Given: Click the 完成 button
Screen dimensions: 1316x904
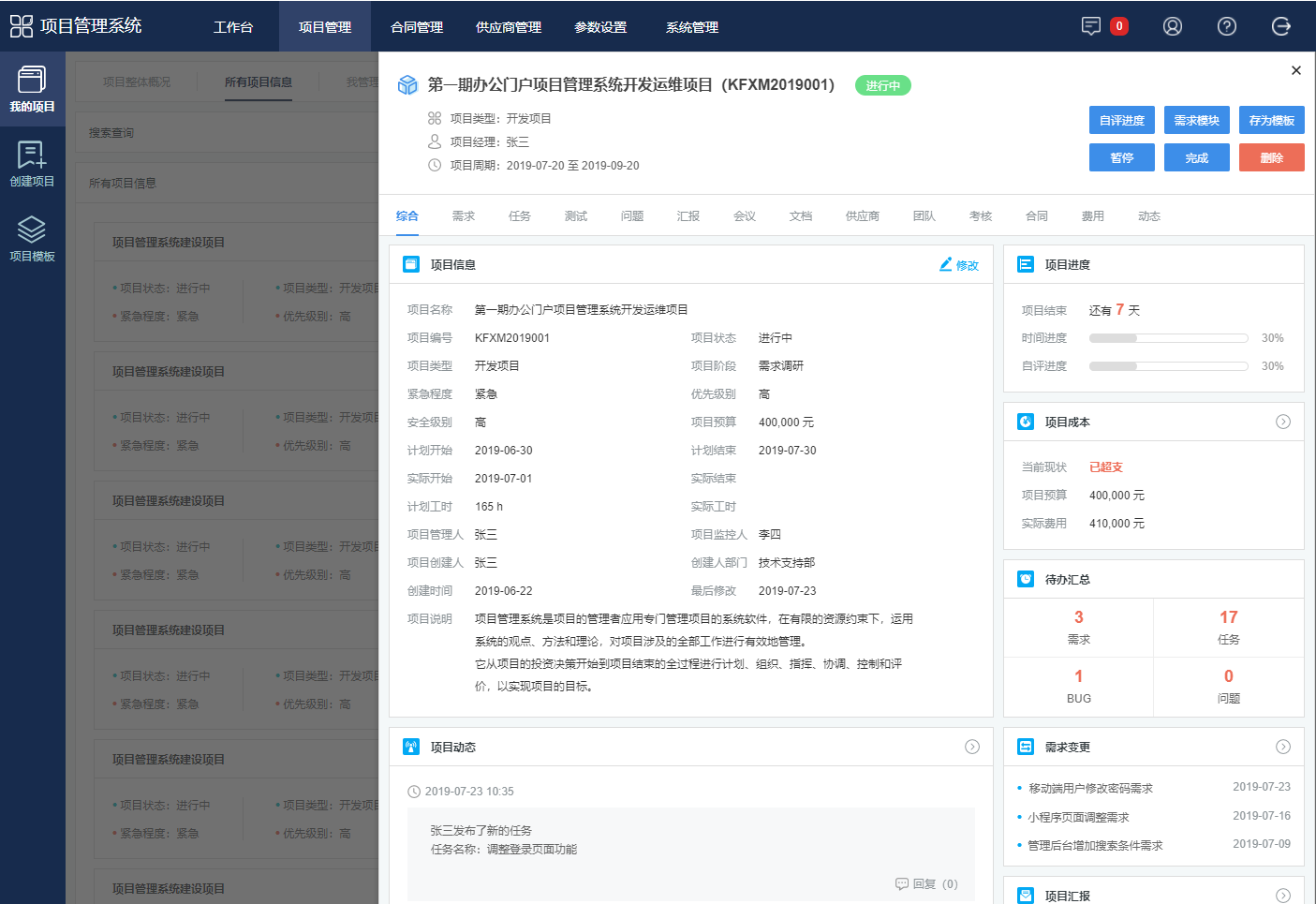Looking at the screenshot, I should click(1197, 157).
